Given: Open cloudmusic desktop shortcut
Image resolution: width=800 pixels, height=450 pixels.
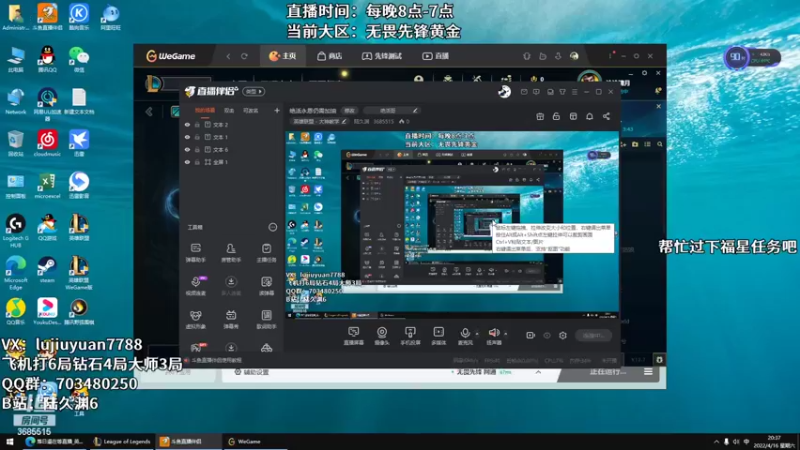Looking at the screenshot, I should [x=47, y=143].
